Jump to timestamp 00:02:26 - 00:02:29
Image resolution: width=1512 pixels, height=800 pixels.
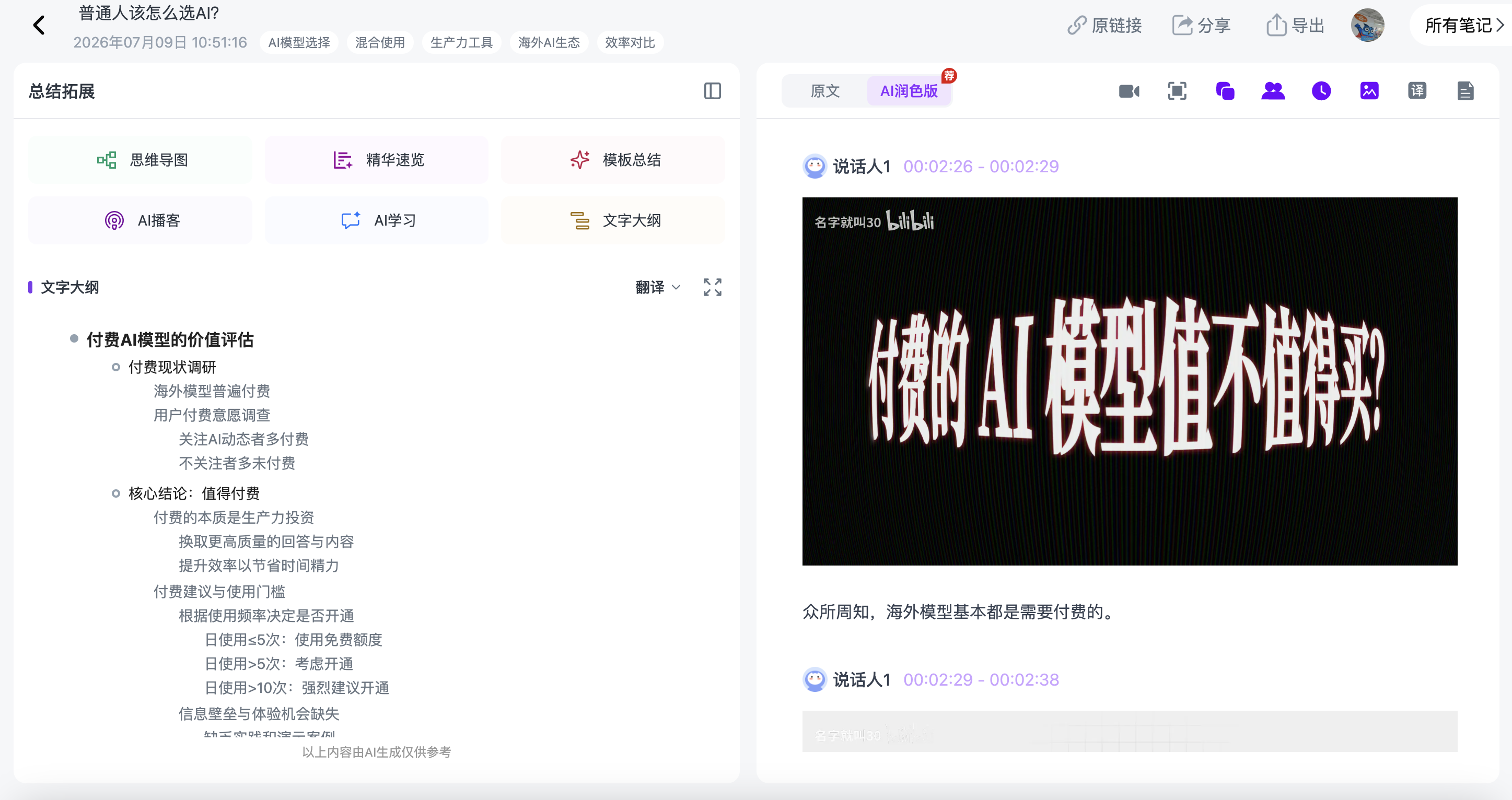(981, 167)
